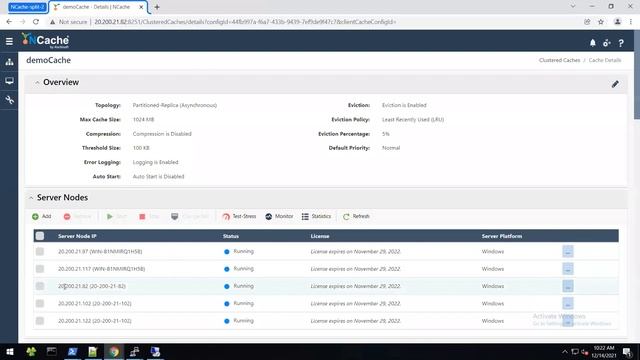Close the demoCache Details browser tab
The height and width of the screenshot is (360, 640).
(x=141, y=7)
